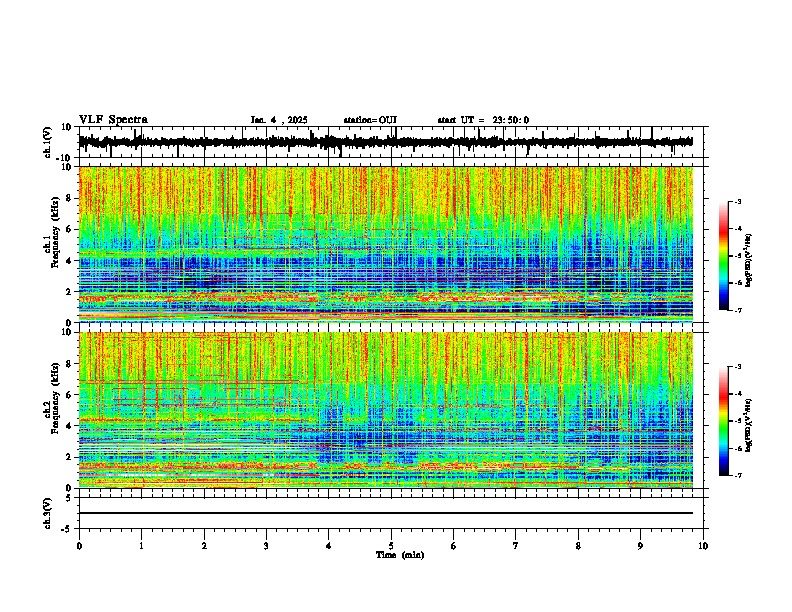Image resolution: width=792 pixels, height=612 pixels.
Task: Click the ch.1 spectrogram color scale bar
Action: pos(723,256)
